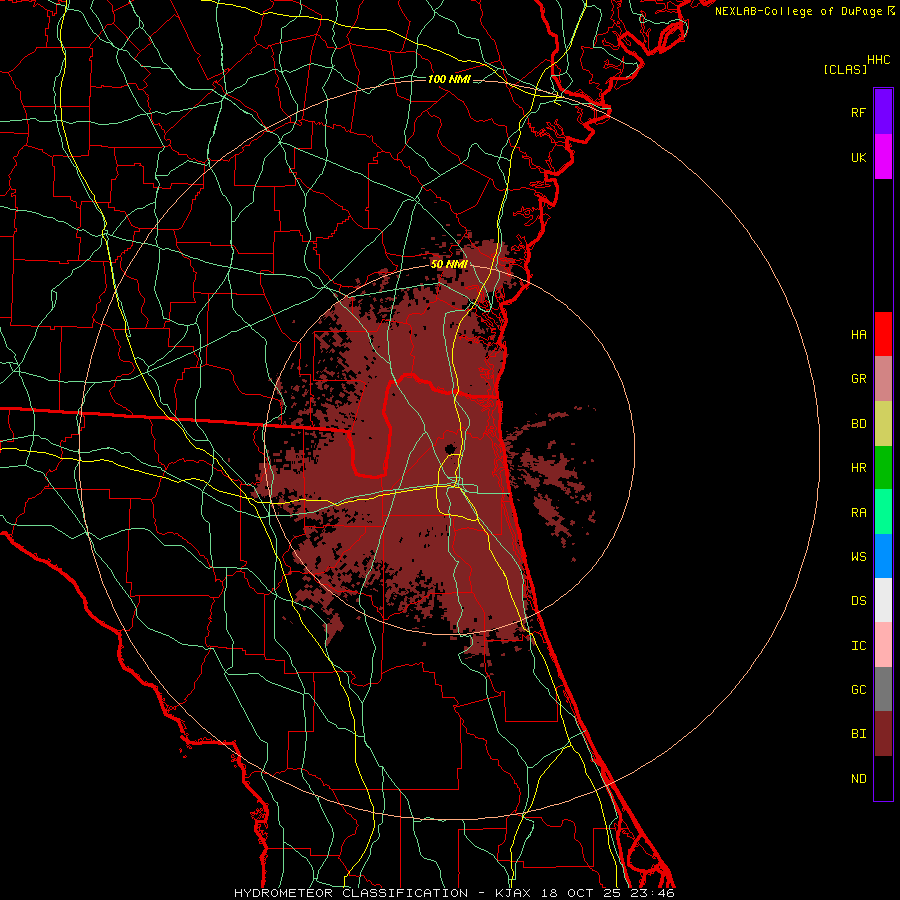Click the WS legend label

858,557
